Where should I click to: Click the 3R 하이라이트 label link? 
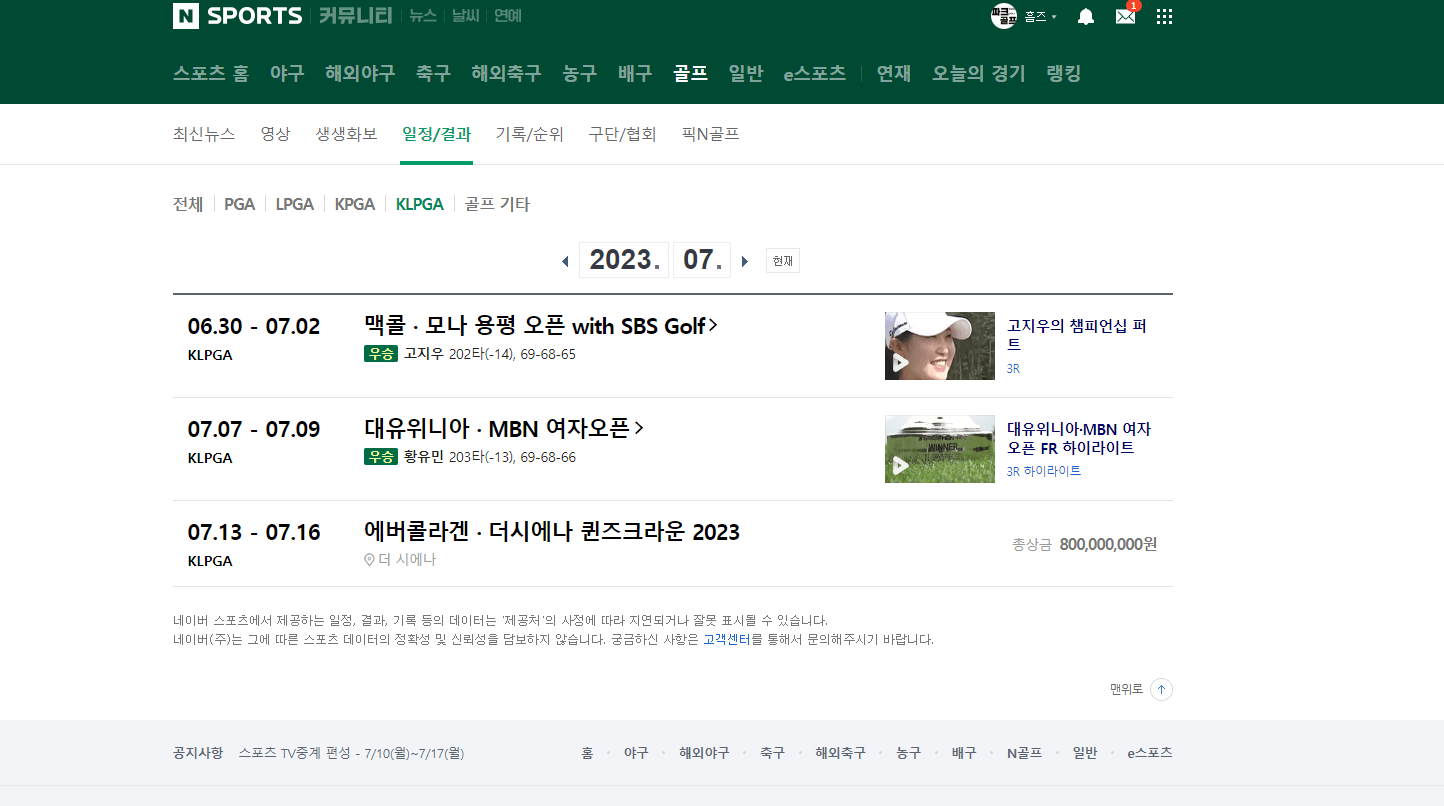click(1044, 471)
